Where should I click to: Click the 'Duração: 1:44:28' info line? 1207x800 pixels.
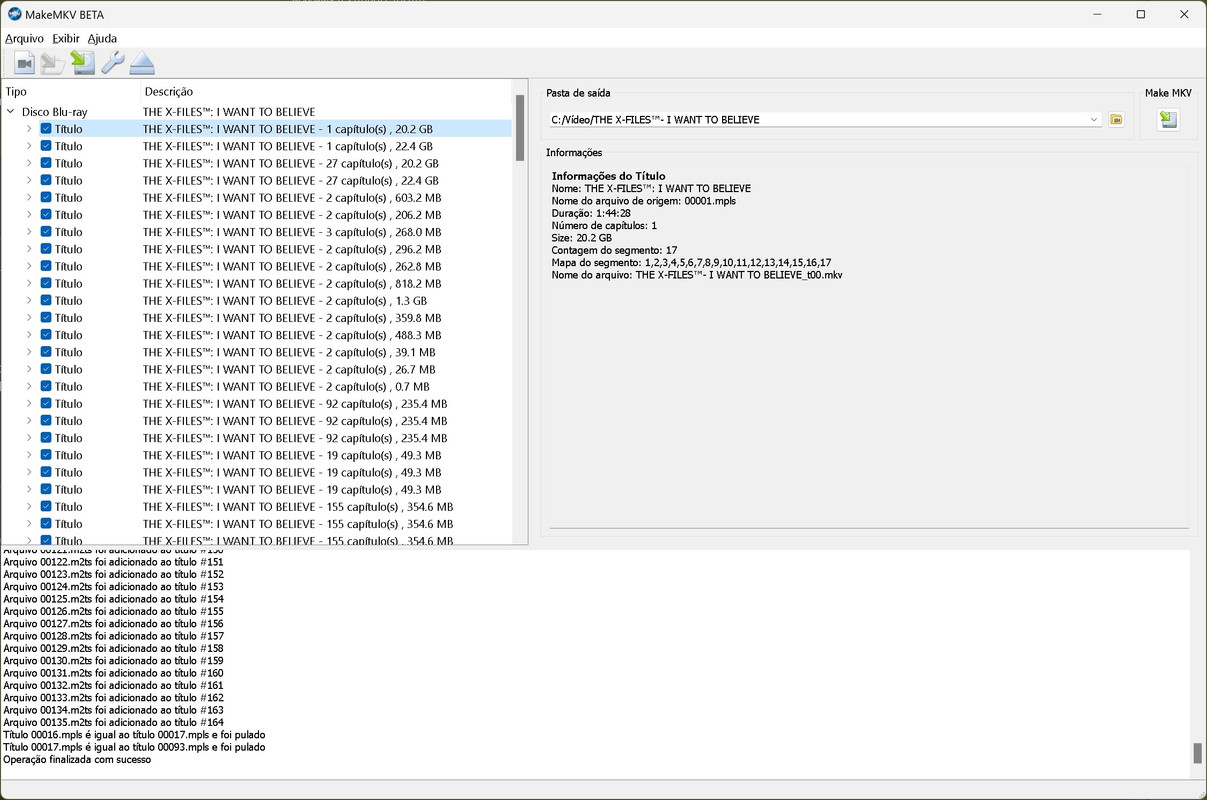pyautogui.click(x=591, y=213)
